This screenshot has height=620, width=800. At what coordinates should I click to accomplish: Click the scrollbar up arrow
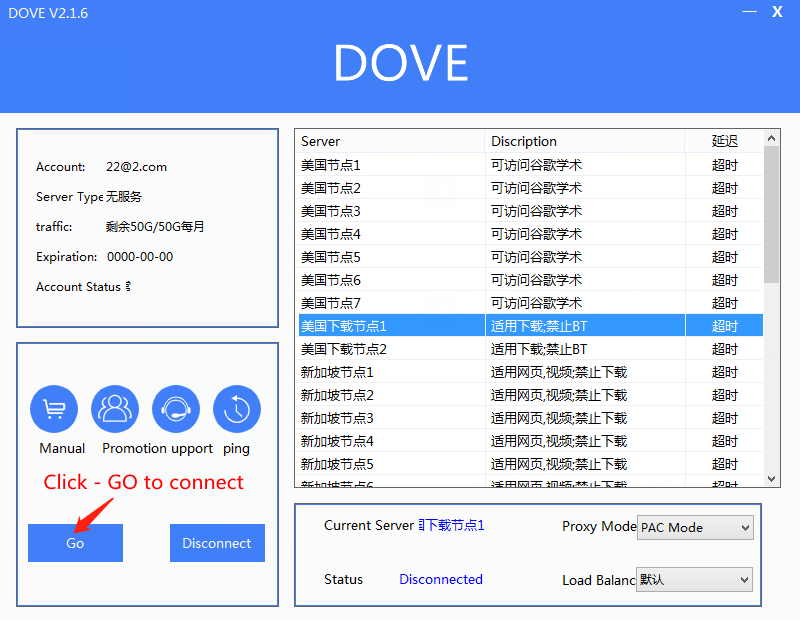(771, 137)
